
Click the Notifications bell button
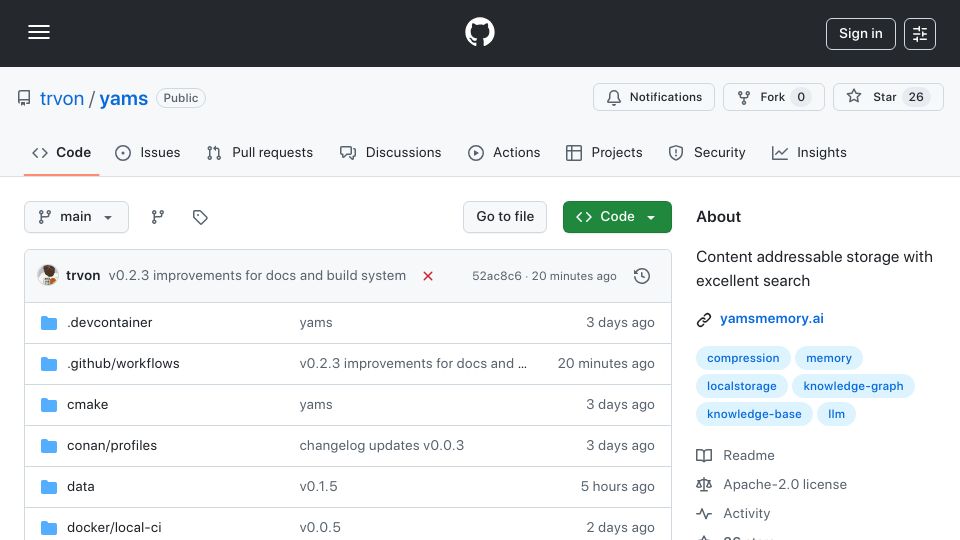(x=653, y=97)
